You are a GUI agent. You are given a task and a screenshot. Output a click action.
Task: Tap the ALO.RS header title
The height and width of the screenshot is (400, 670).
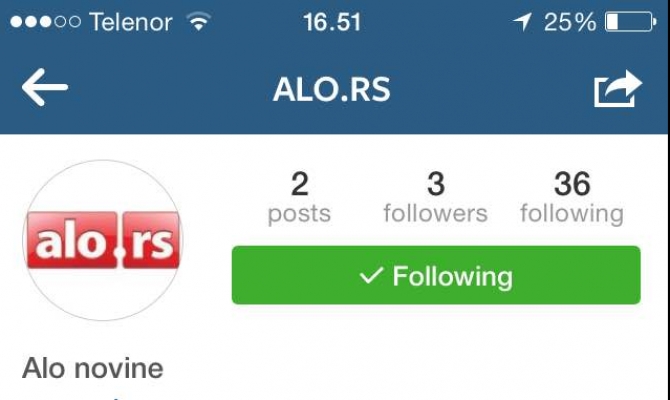[x=332, y=89]
